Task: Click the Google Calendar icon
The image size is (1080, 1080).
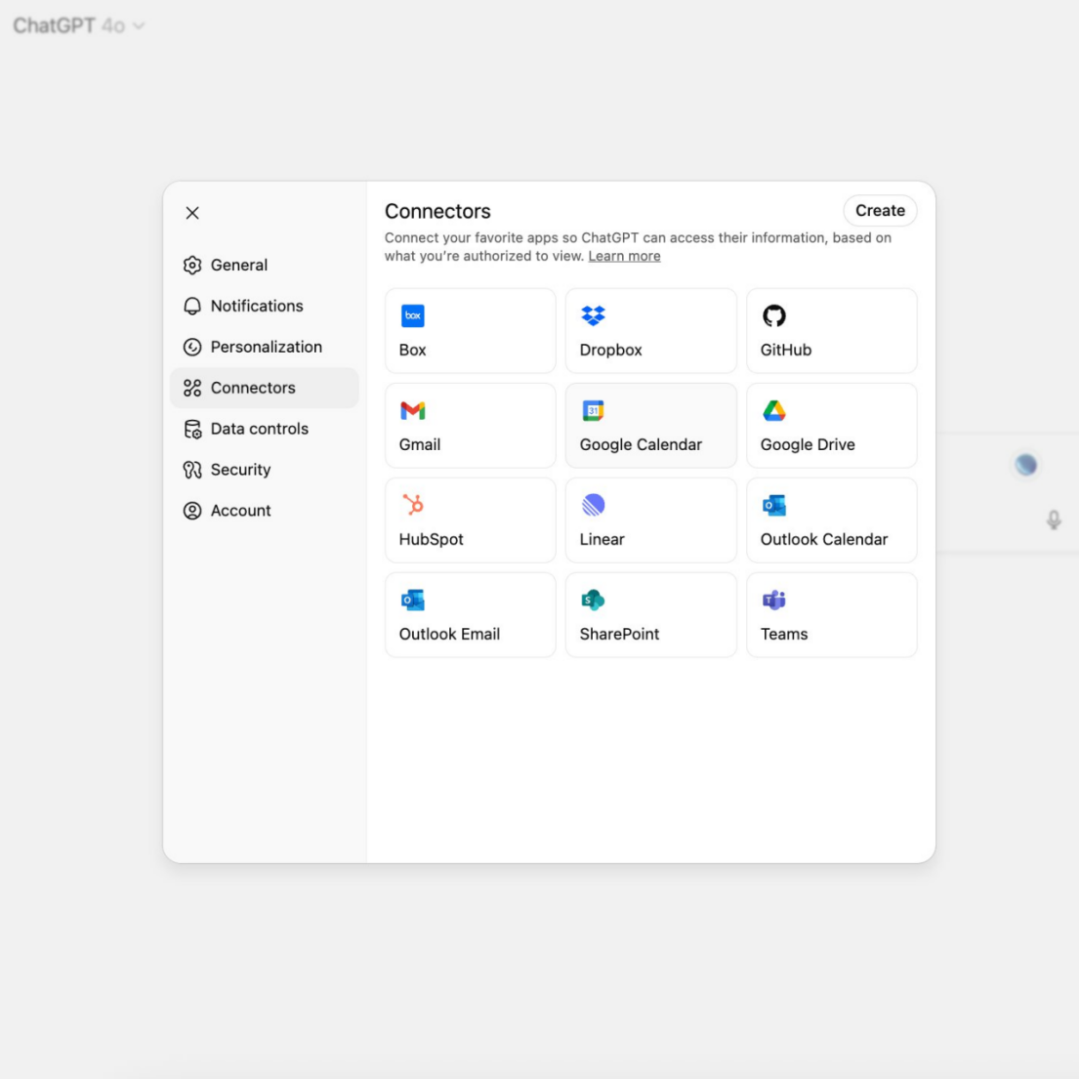Action: click(x=593, y=411)
